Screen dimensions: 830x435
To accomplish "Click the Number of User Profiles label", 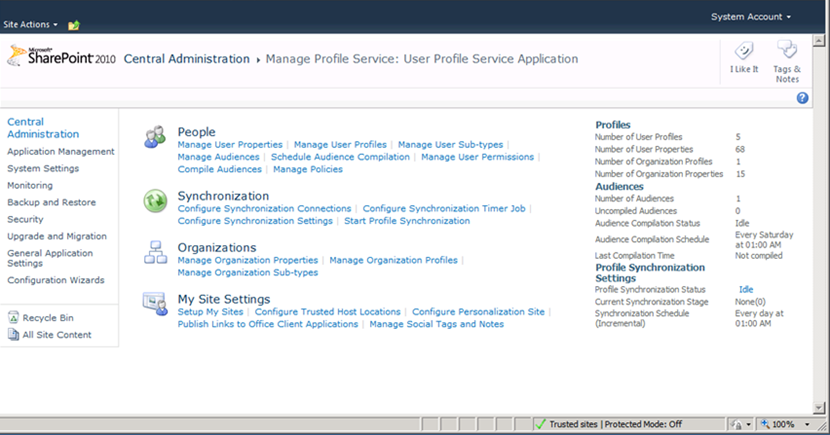I will (638, 137).
